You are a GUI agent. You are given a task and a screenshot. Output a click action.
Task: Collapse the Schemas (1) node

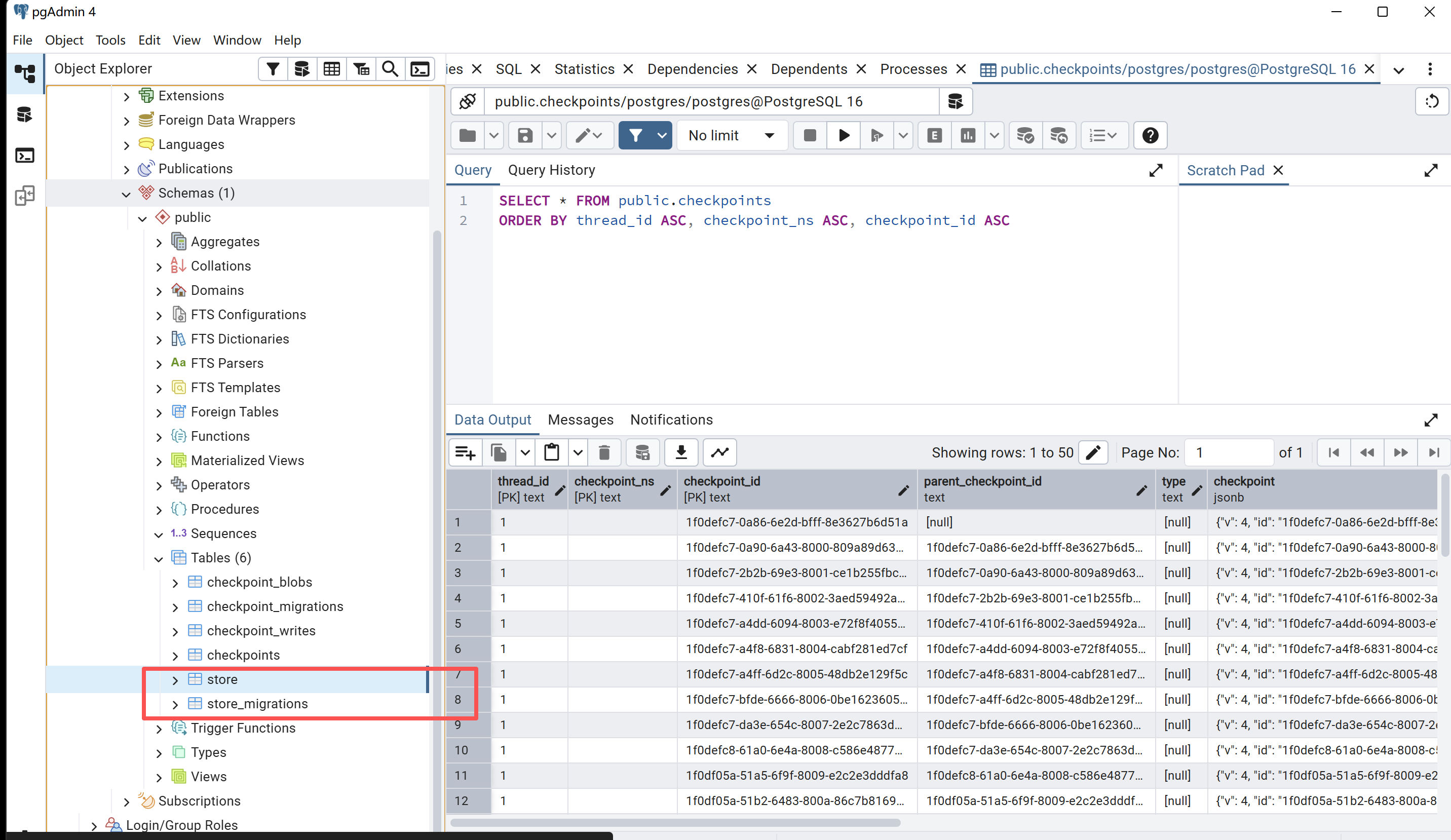click(126, 194)
